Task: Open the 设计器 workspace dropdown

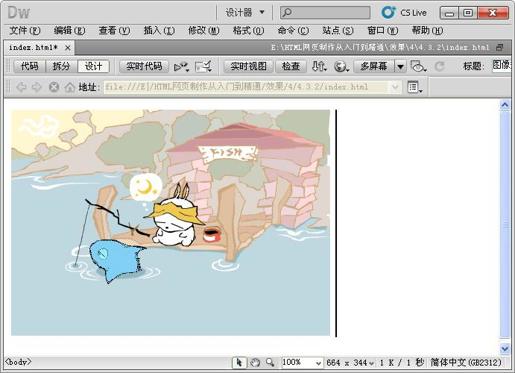Action: click(x=245, y=13)
